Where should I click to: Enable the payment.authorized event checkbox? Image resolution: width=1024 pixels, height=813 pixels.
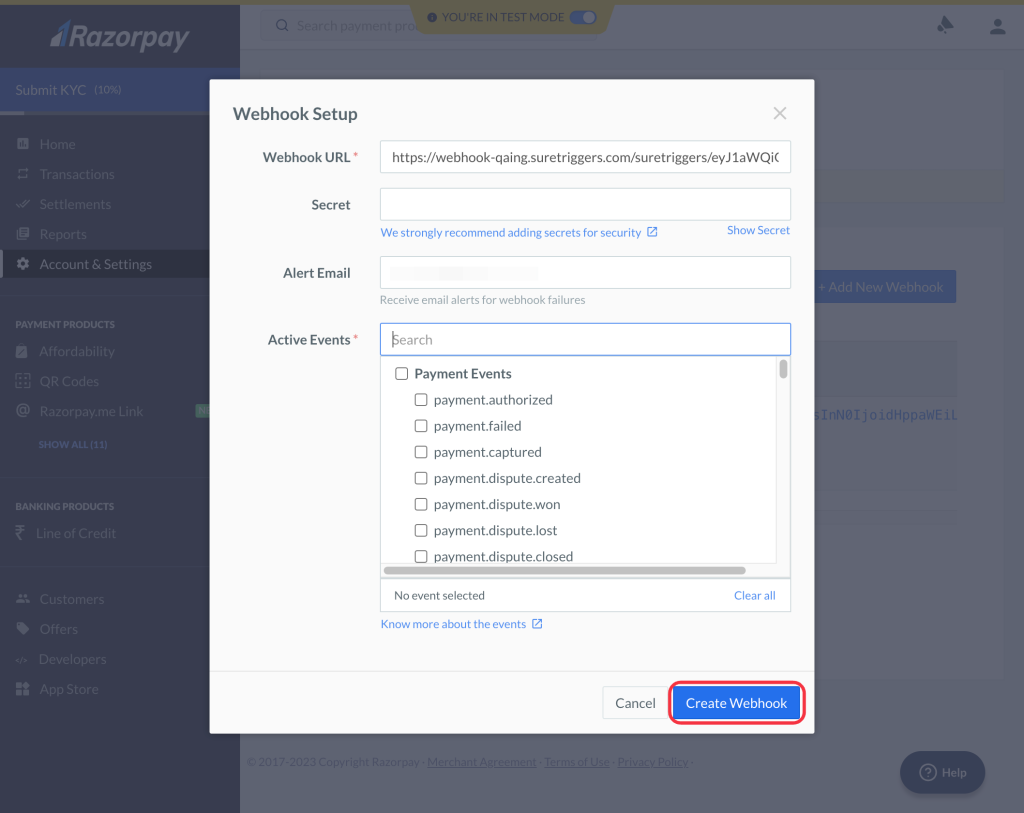pyautogui.click(x=421, y=400)
